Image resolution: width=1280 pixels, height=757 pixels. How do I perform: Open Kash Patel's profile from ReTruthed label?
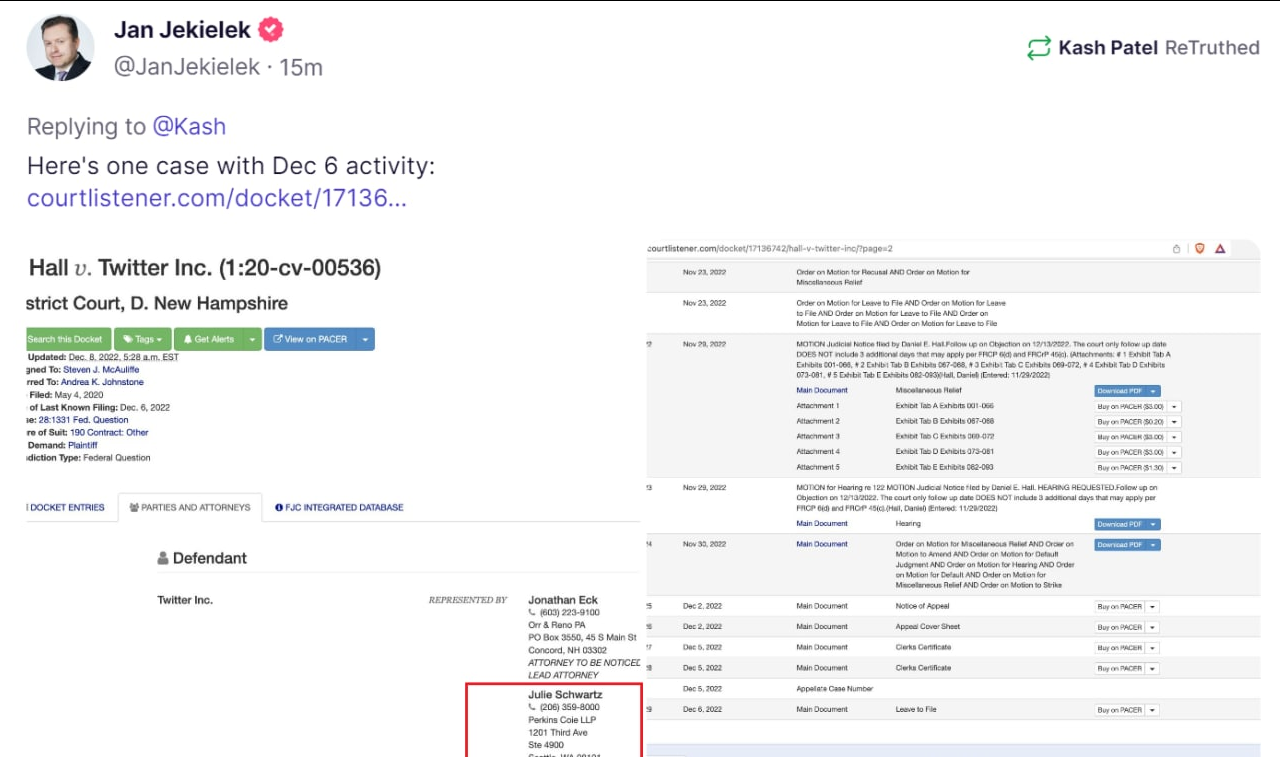click(1108, 47)
